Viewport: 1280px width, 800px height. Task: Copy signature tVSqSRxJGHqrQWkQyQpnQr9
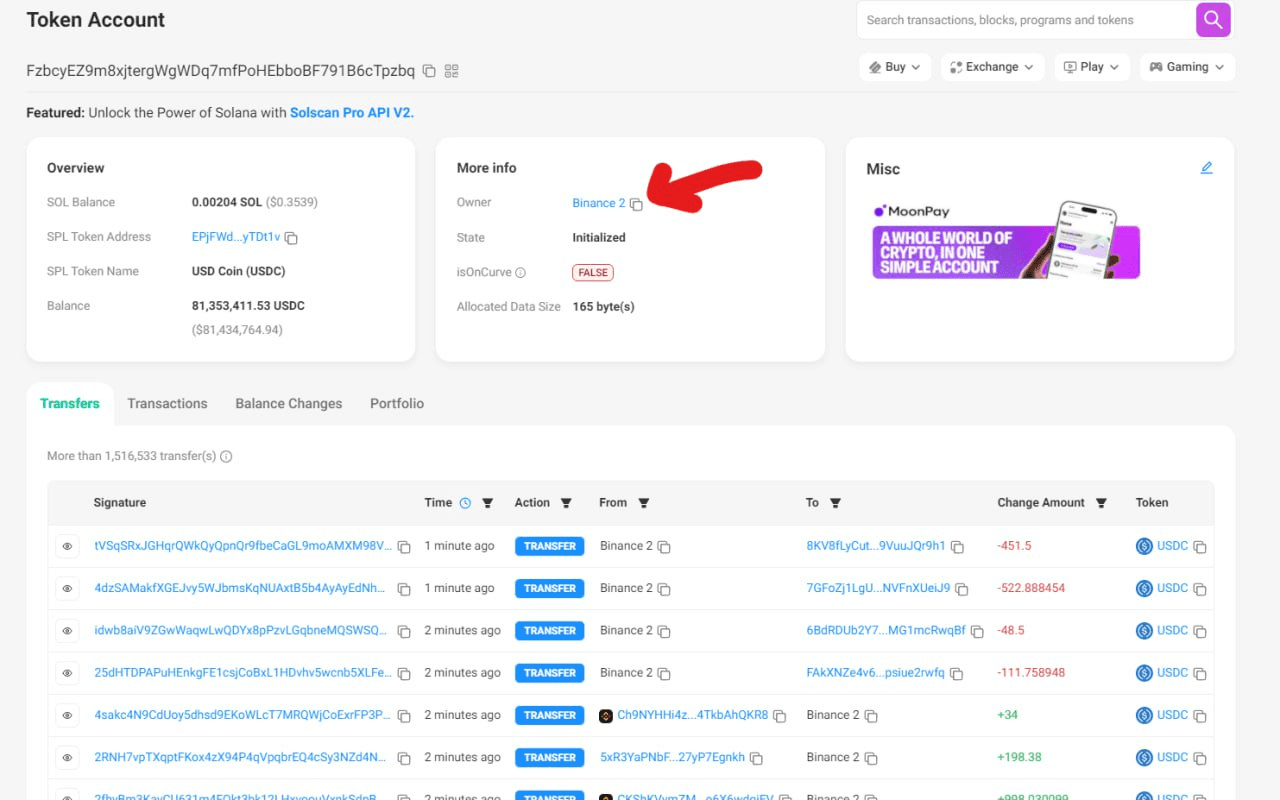coord(404,547)
